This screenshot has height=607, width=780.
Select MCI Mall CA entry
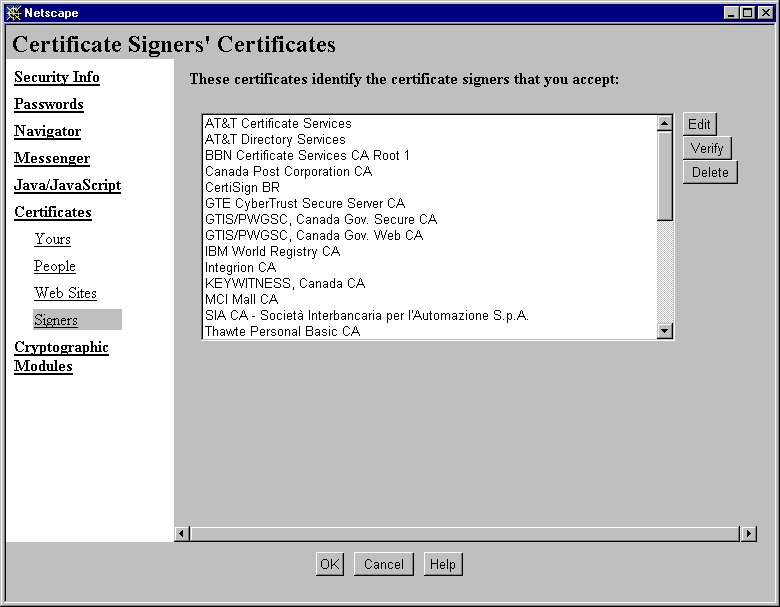tap(430, 299)
